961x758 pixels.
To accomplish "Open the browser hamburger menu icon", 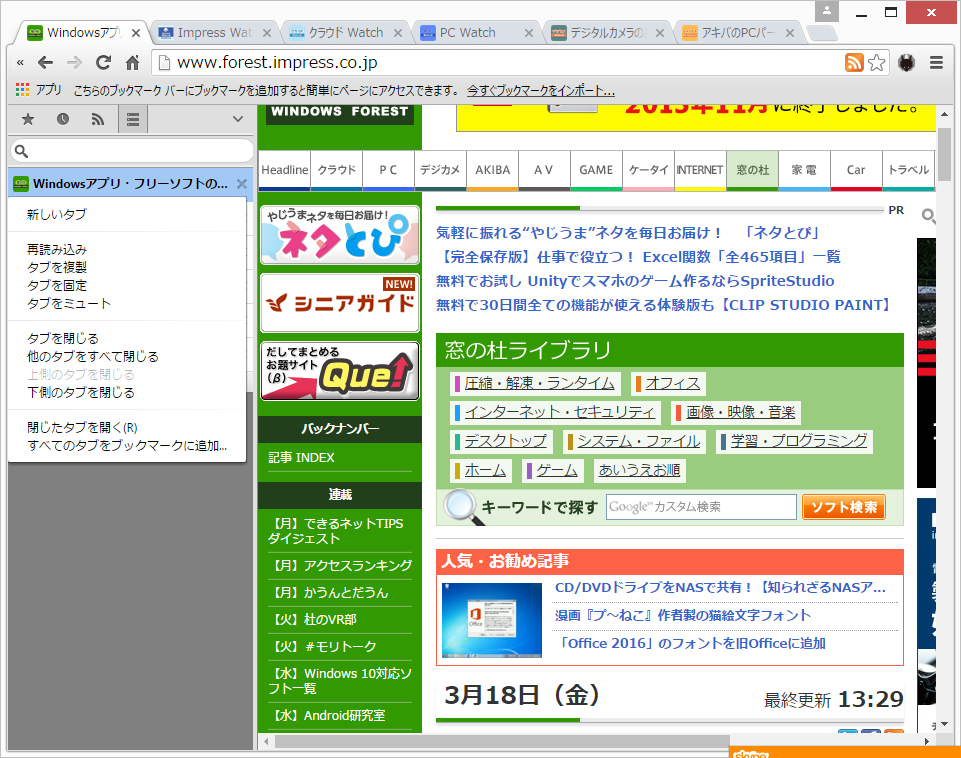I will tap(936, 62).
